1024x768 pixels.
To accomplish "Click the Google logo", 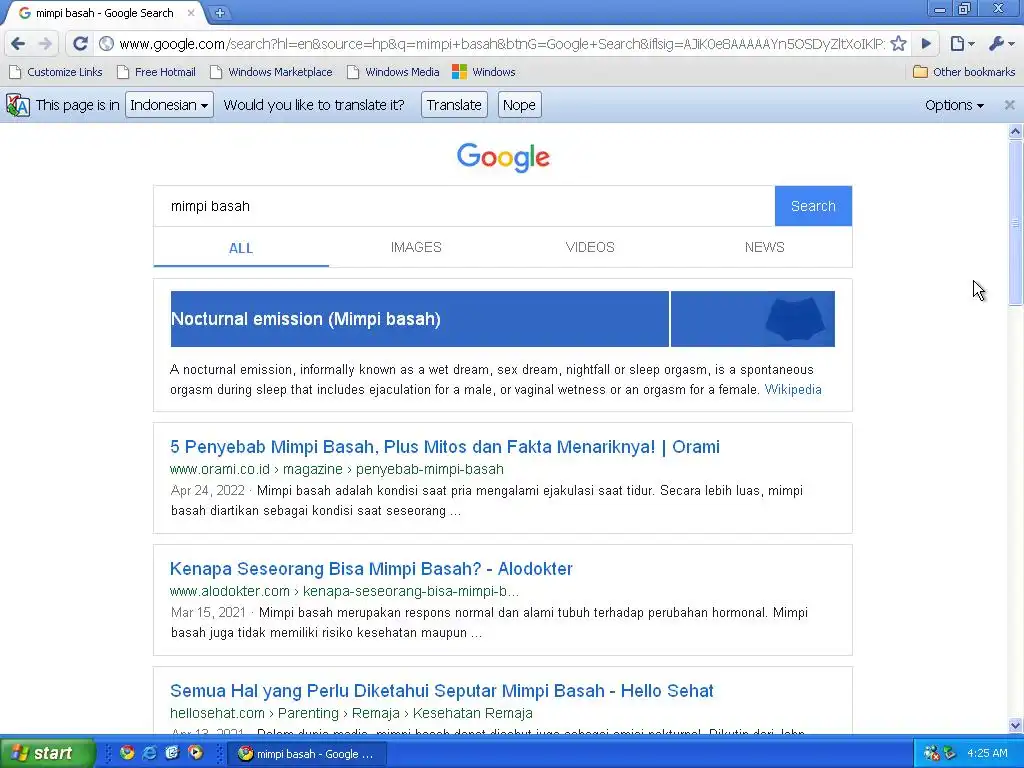I will tap(503, 157).
